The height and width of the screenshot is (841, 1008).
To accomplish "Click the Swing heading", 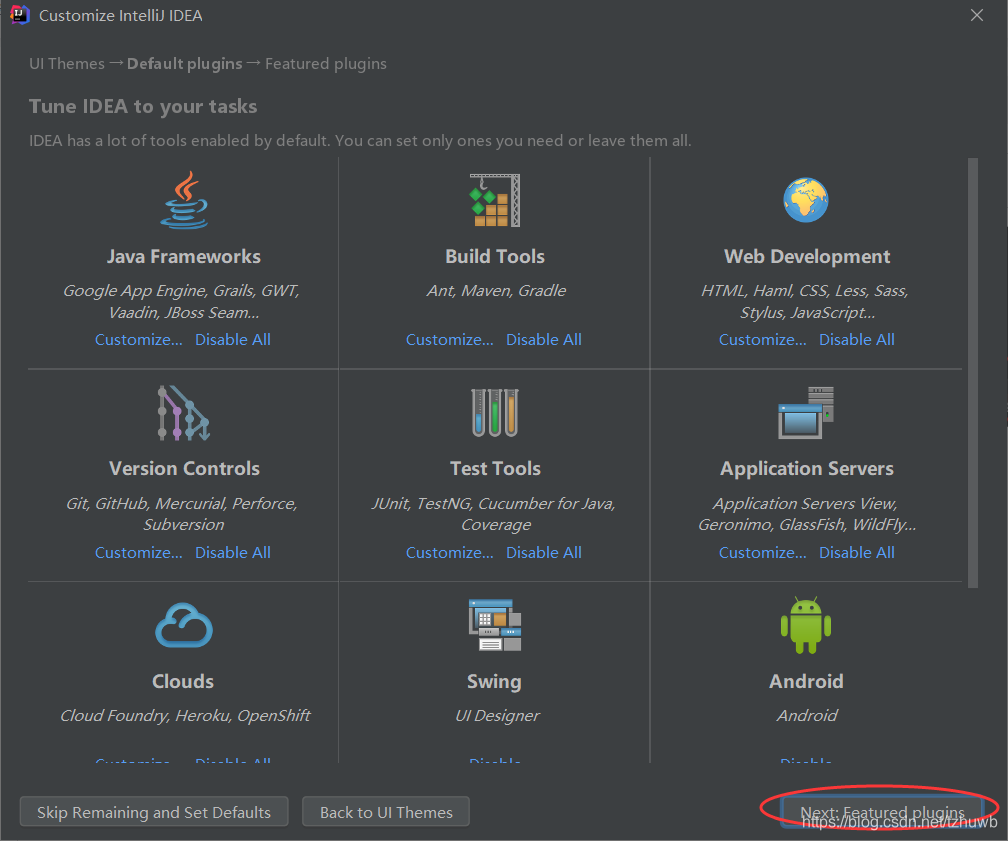I will pyautogui.click(x=494, y=682).
